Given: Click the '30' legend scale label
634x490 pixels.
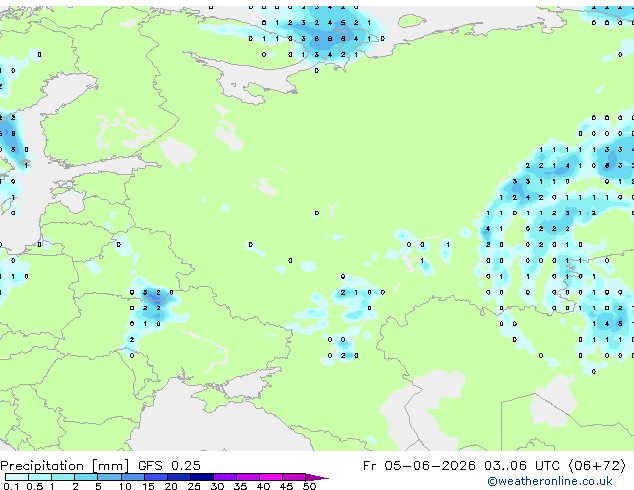Looking at the screenshot, I should tap(217, 486).
